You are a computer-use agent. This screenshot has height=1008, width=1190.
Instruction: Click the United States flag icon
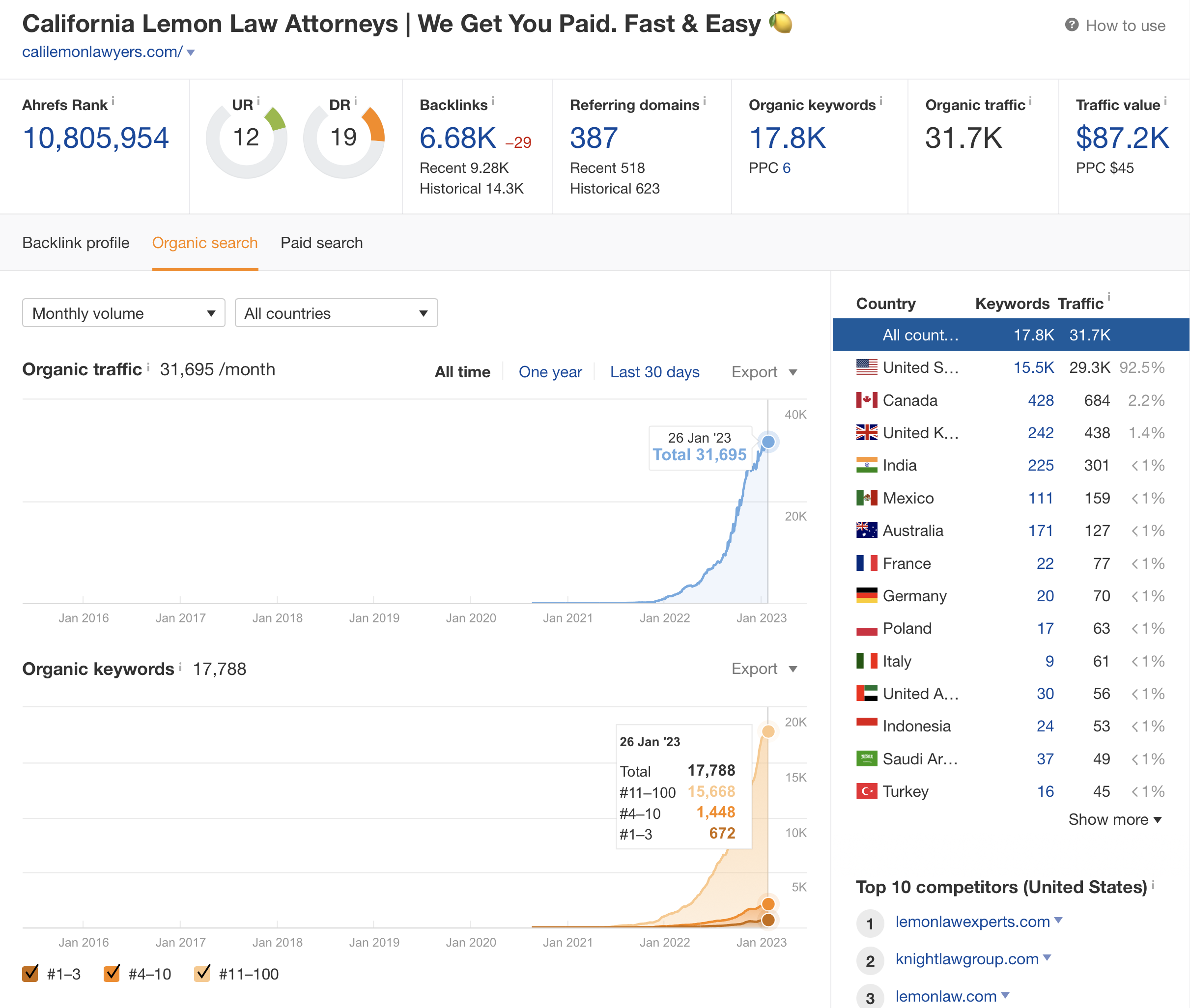[867, 367]
